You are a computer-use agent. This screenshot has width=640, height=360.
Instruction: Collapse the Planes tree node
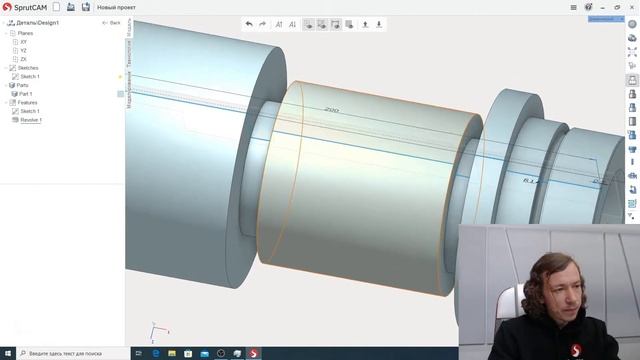[5, 33]
